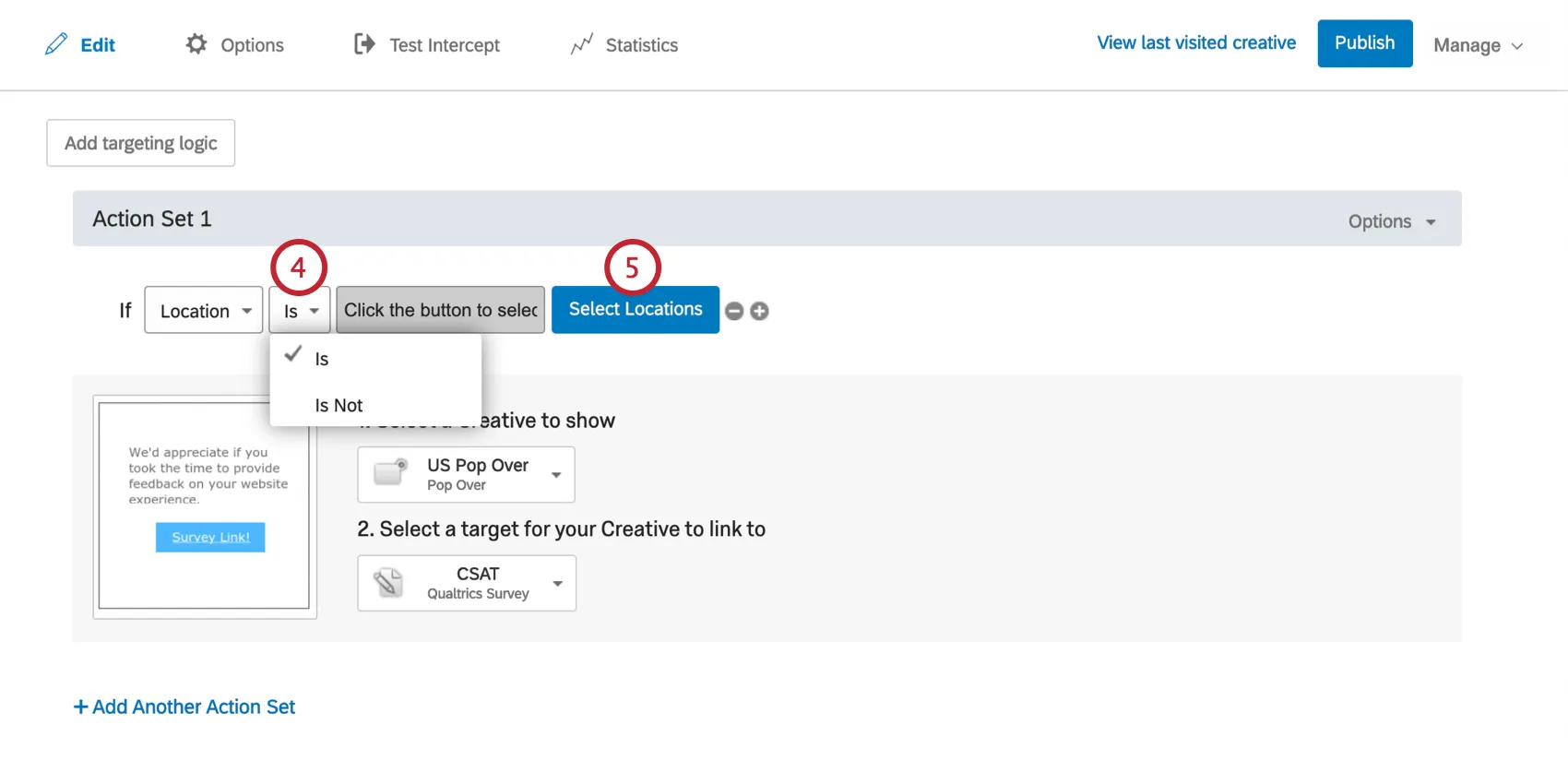Click the Publish button
1568x784 pixels.
[x=1364, y=43]
